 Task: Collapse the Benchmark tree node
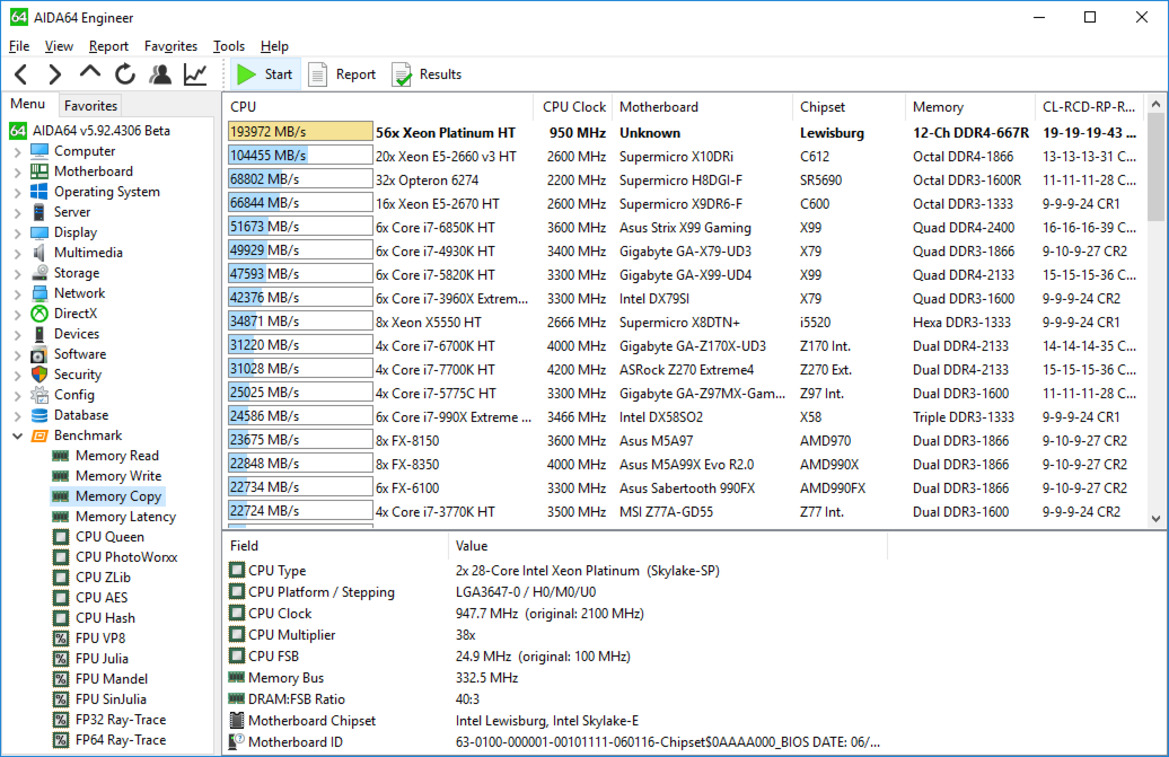click(18, 436)
